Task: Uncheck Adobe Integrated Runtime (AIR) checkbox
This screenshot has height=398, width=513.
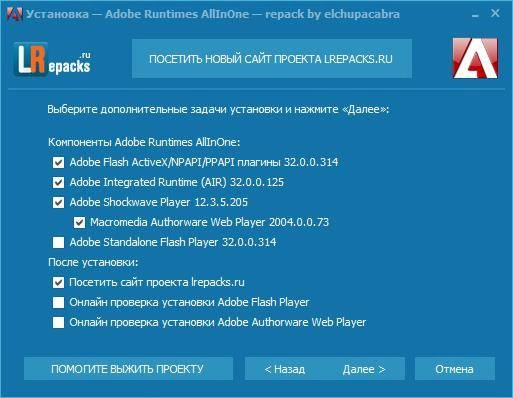Action: [x=58, y=182]
